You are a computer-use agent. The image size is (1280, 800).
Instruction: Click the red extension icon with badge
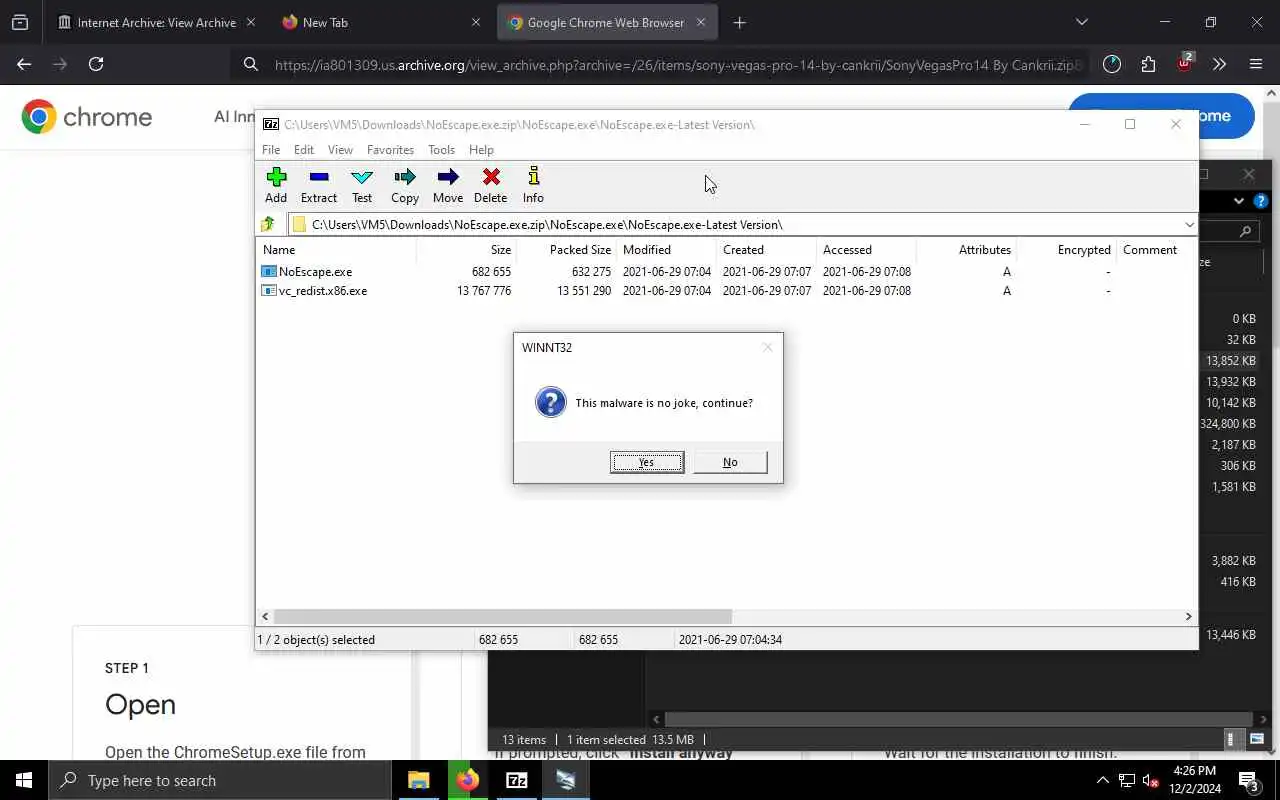[1184, 64]
